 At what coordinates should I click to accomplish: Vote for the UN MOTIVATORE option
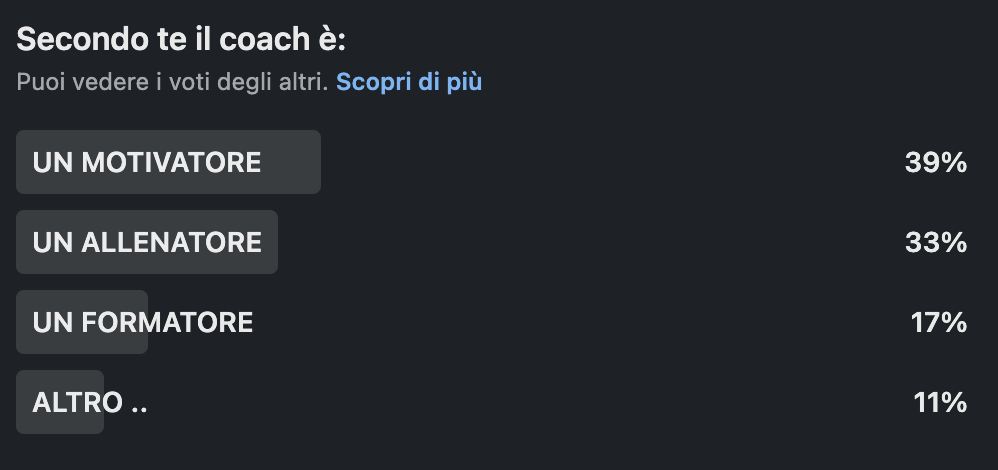click(499, 162)
